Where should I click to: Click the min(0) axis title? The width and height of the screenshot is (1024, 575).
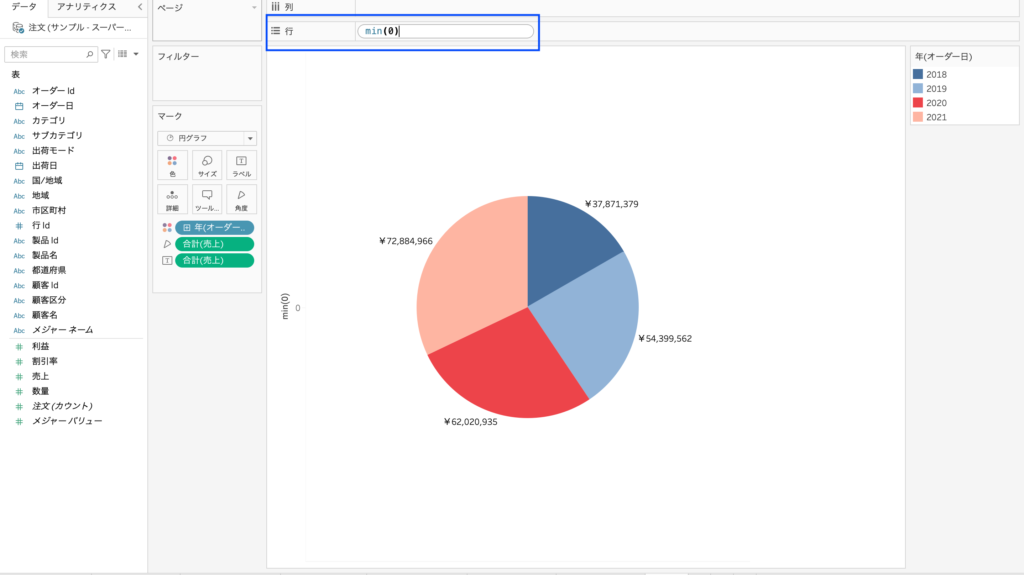(x=285, y=306)
